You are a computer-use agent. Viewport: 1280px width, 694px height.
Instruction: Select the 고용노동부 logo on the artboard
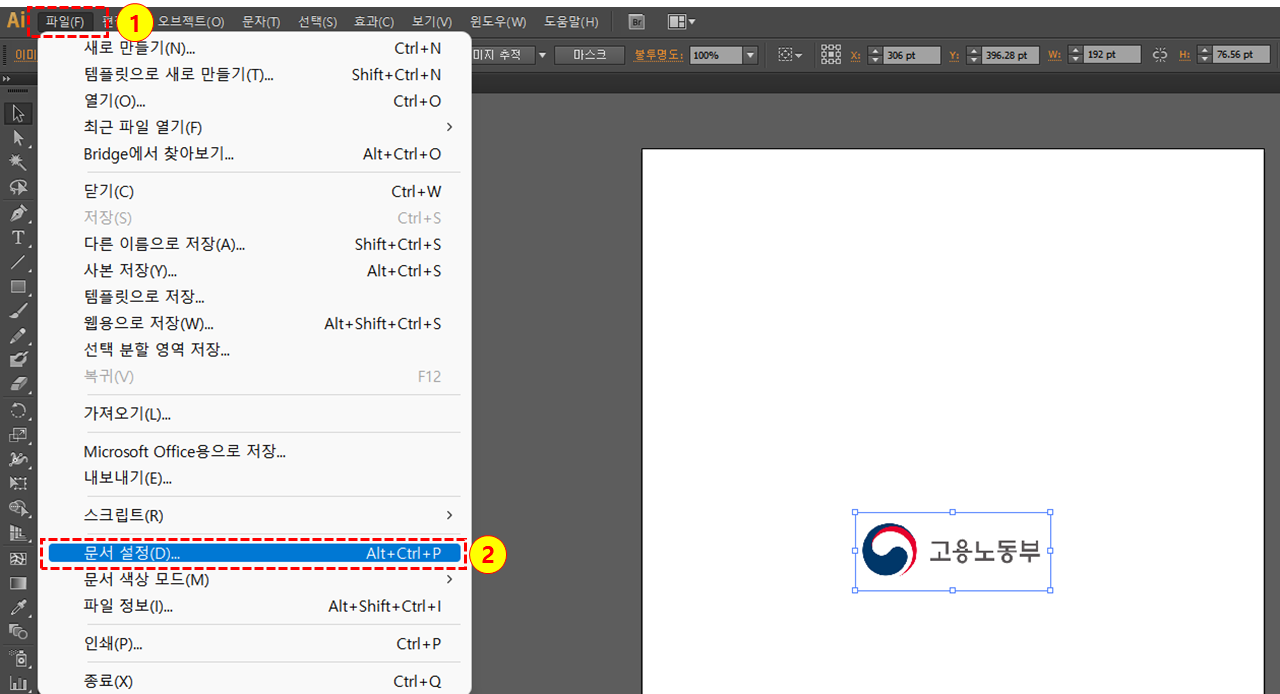pos(952,551)
